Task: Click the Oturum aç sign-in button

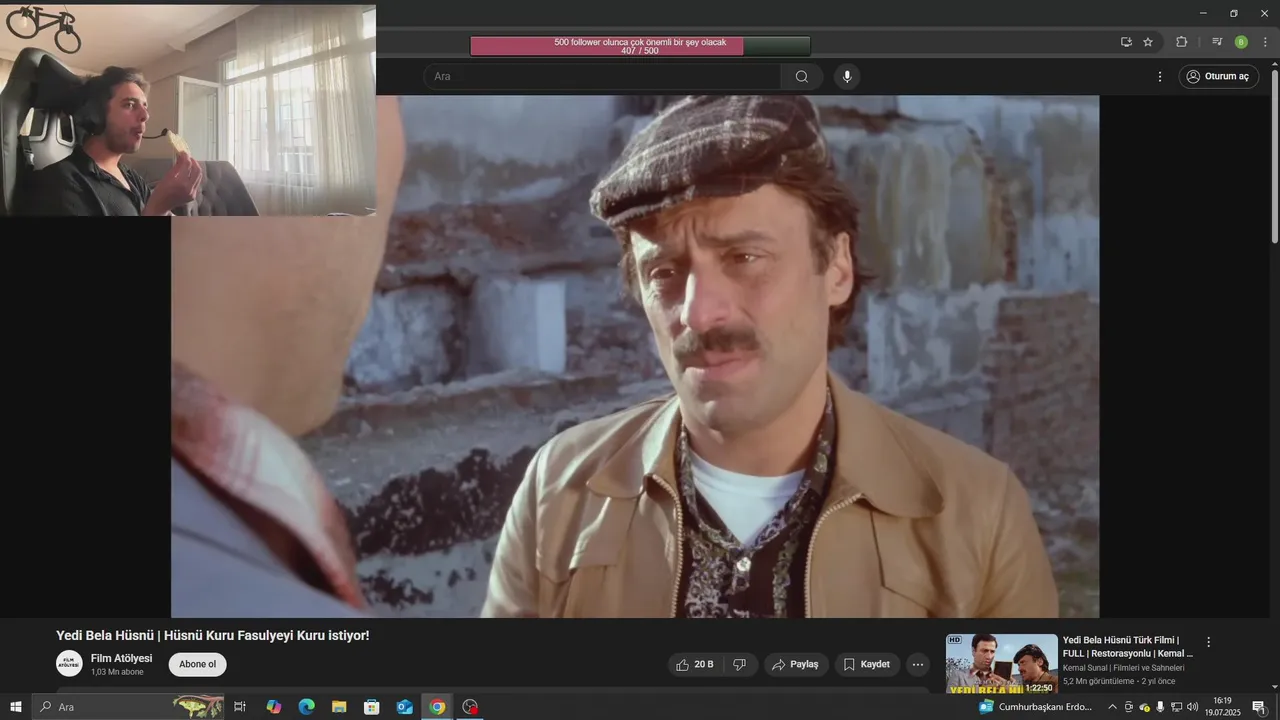Action: coord(1218,77)
